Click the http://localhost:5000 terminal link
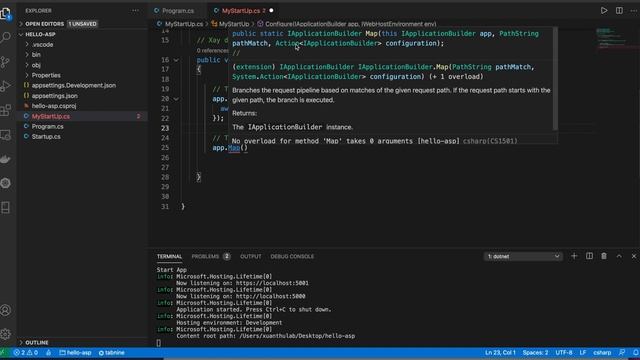 (271, 296)
